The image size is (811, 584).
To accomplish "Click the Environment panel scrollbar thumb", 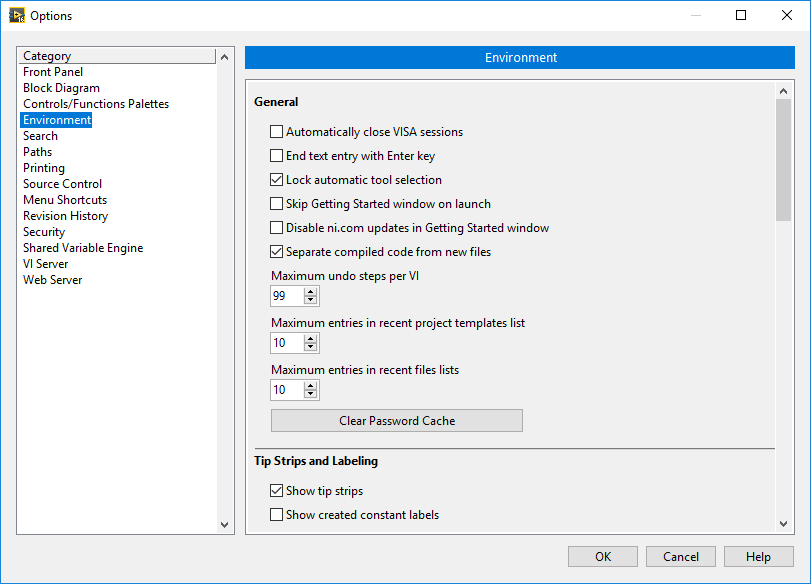I will (x=784, y=160).
